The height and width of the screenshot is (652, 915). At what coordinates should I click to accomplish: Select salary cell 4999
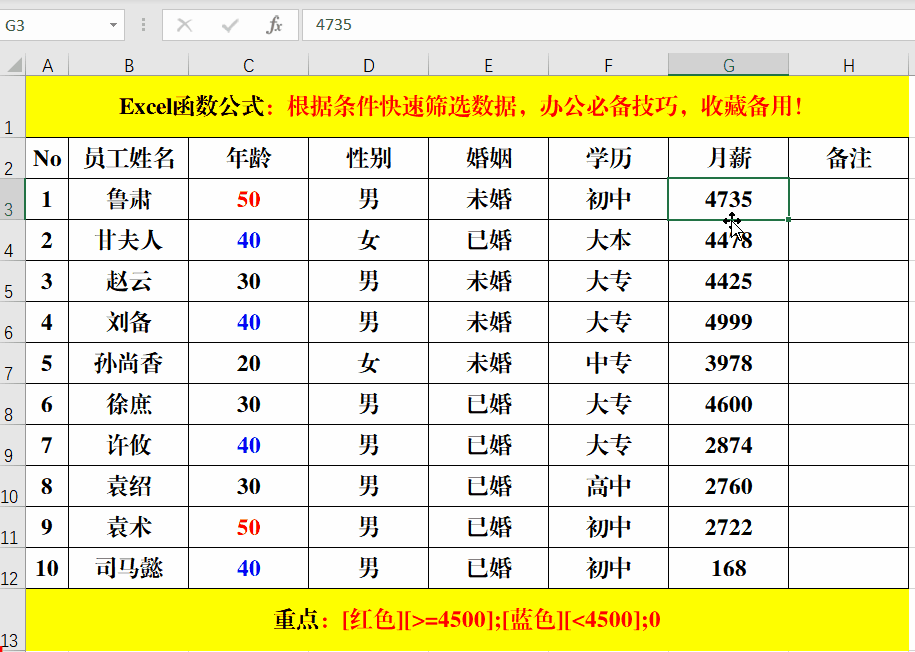728,322
